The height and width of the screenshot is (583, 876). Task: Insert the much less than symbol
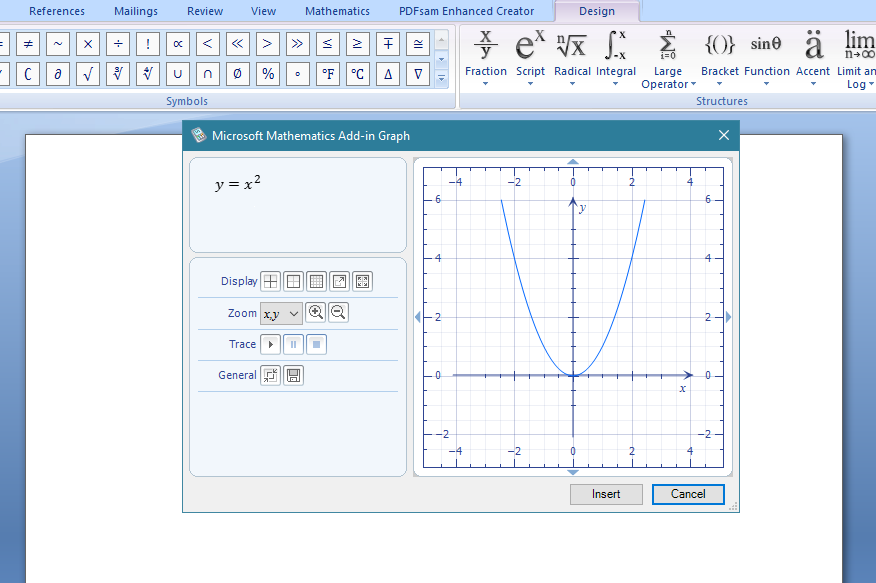click(238, 44)
